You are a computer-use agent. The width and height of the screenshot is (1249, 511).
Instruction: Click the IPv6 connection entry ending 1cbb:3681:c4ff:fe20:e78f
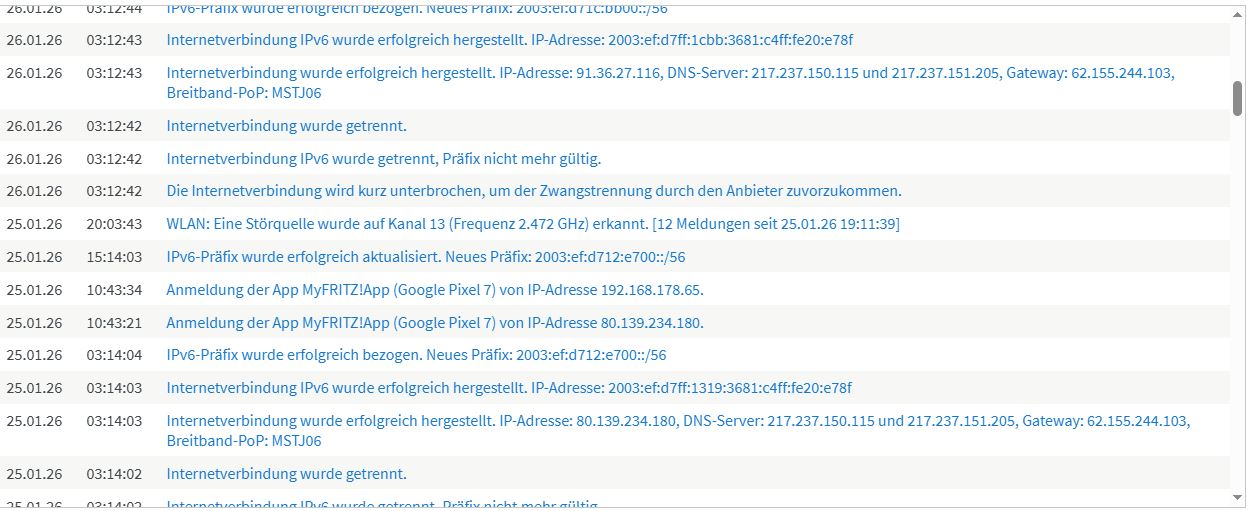(x=509, y=41)
